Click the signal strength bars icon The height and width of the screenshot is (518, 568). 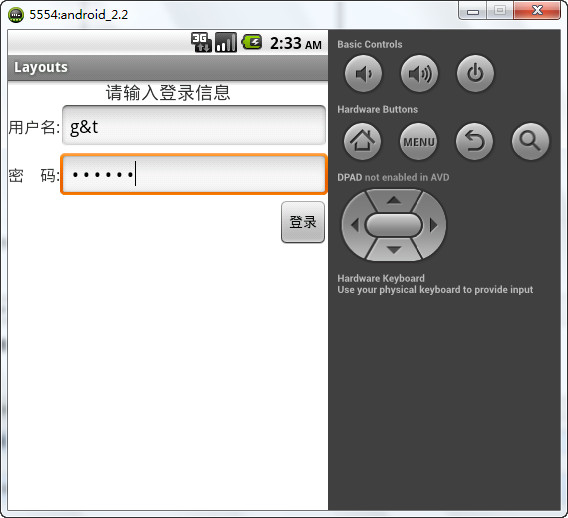[x=226, y=42]
